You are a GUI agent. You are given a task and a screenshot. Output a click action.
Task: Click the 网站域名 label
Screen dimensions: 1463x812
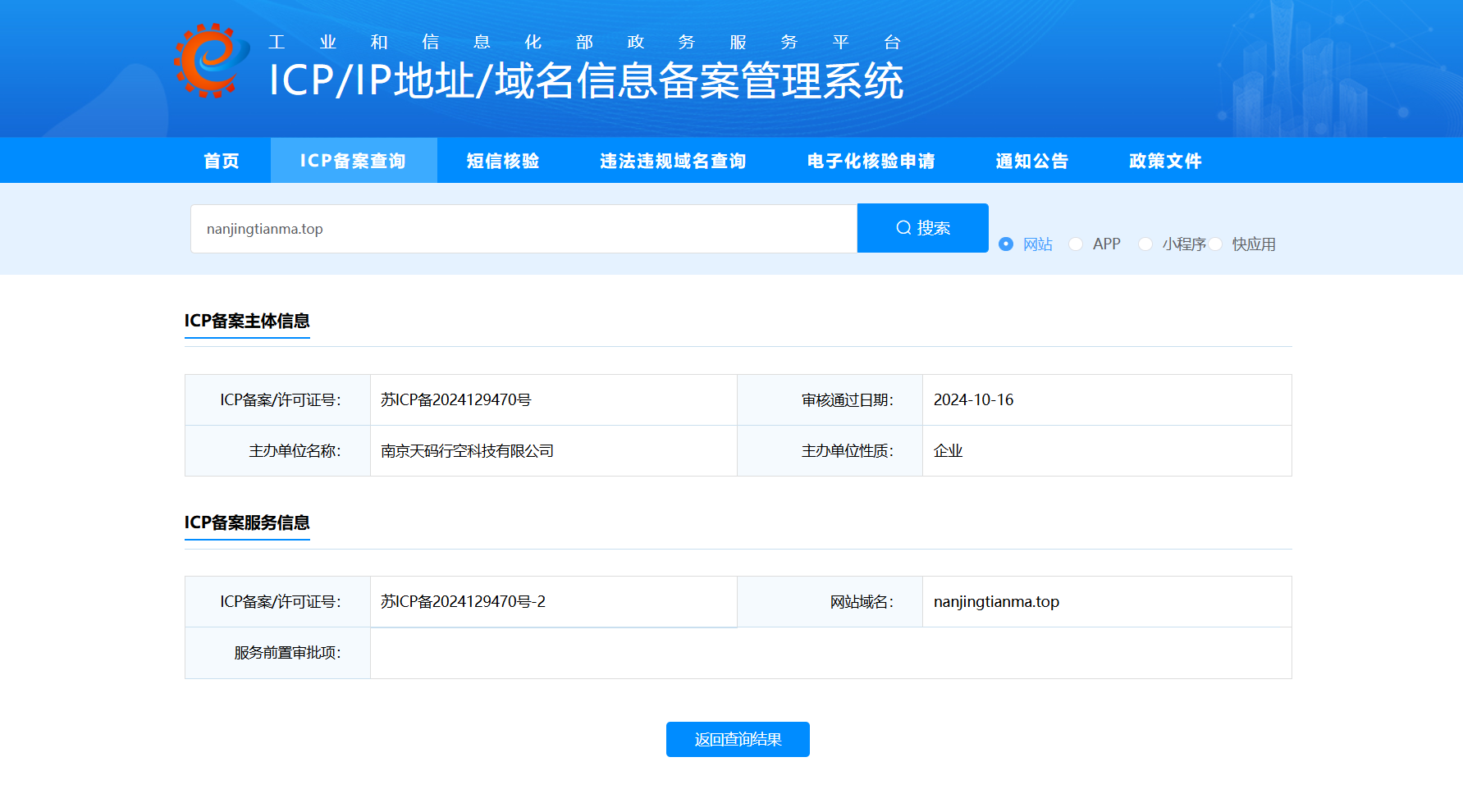(862, 602)
